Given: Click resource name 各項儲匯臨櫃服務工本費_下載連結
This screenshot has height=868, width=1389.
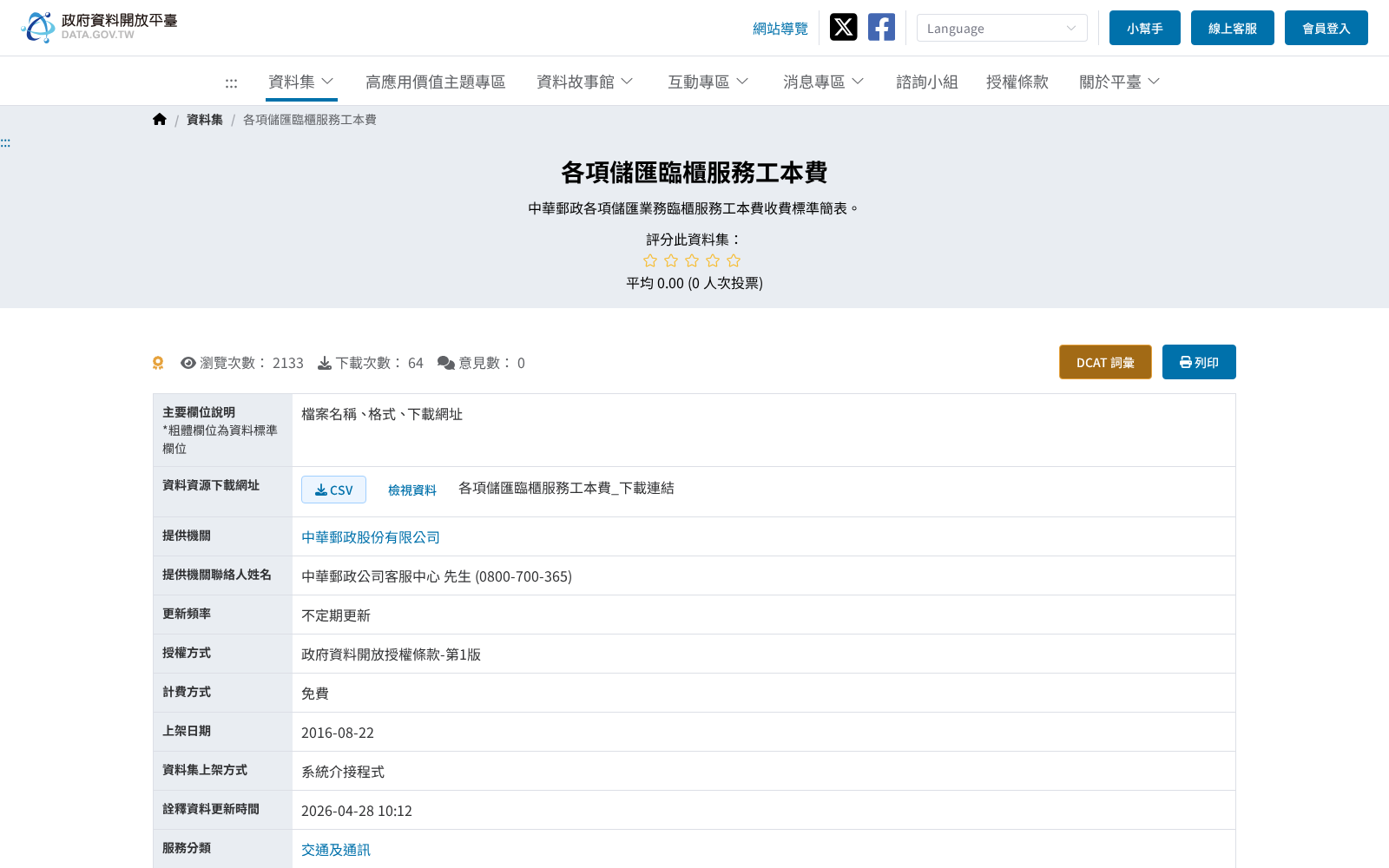Looking at the screenshot, I should pyautogui.click(x=566, y=488).
